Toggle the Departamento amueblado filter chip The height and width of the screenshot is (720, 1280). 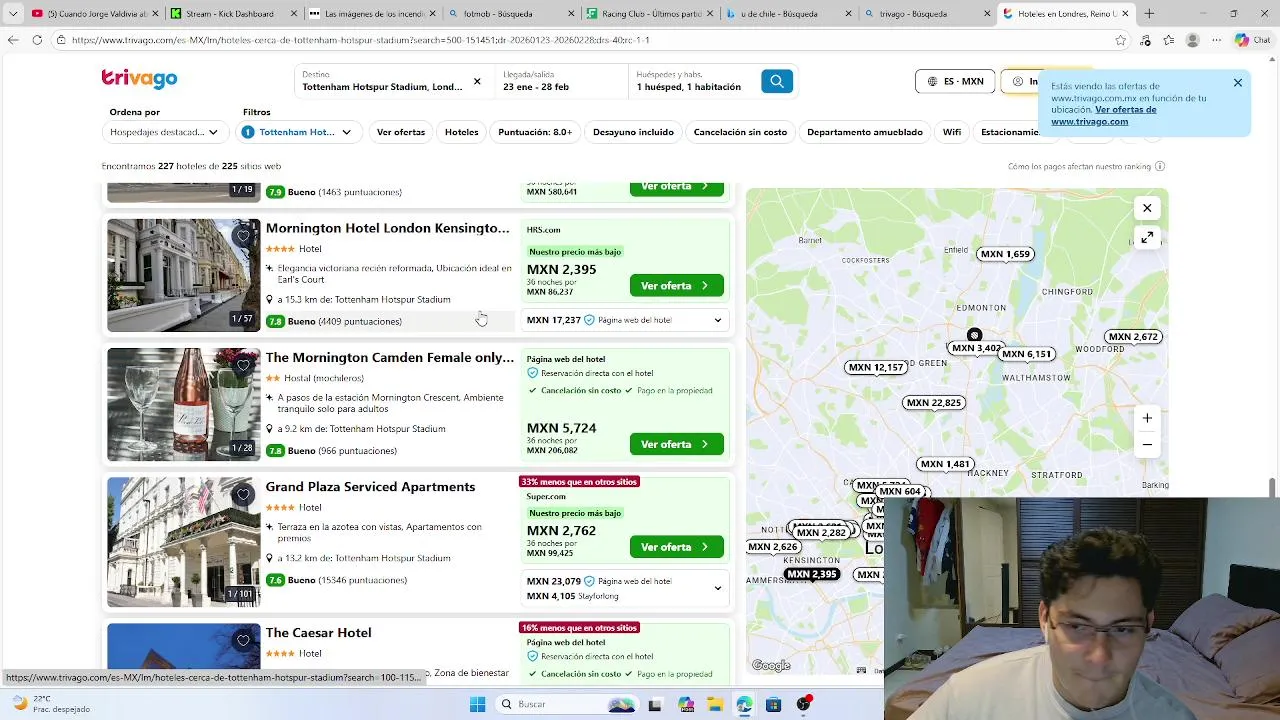point(865,132)
